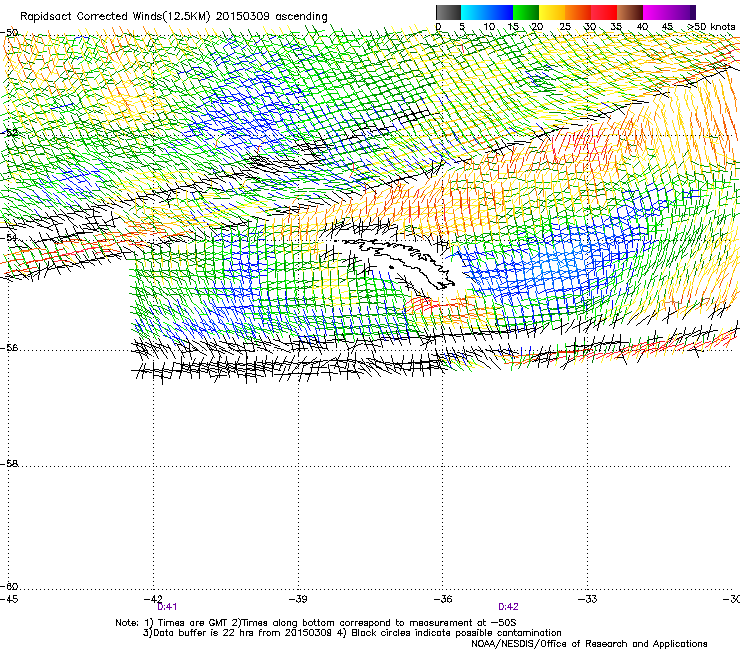Image resolution: width=740 pixels, height=650 pixels.
Task: Click the '-56' latitude axis label
Action: tap(9, 348)
